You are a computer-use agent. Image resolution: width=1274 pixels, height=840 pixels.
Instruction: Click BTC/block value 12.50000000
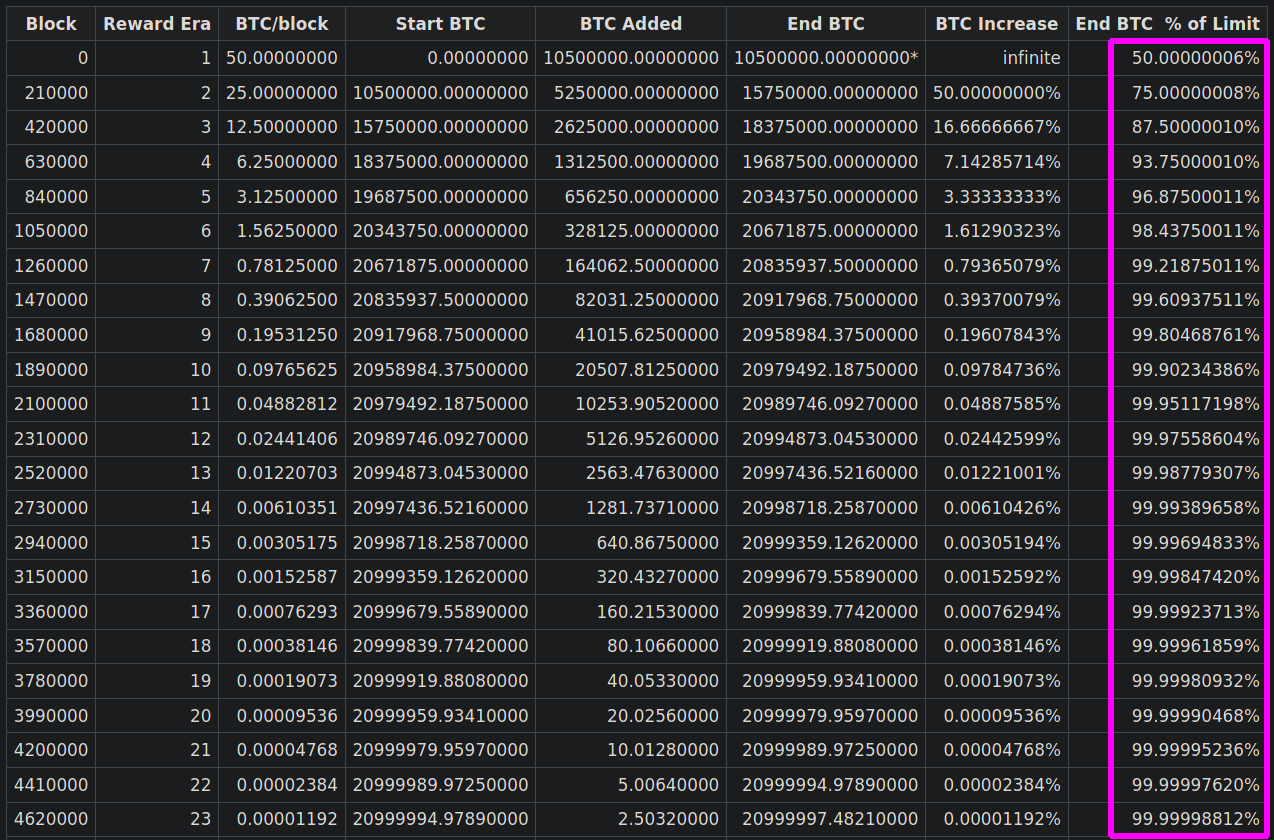[282, 127]
